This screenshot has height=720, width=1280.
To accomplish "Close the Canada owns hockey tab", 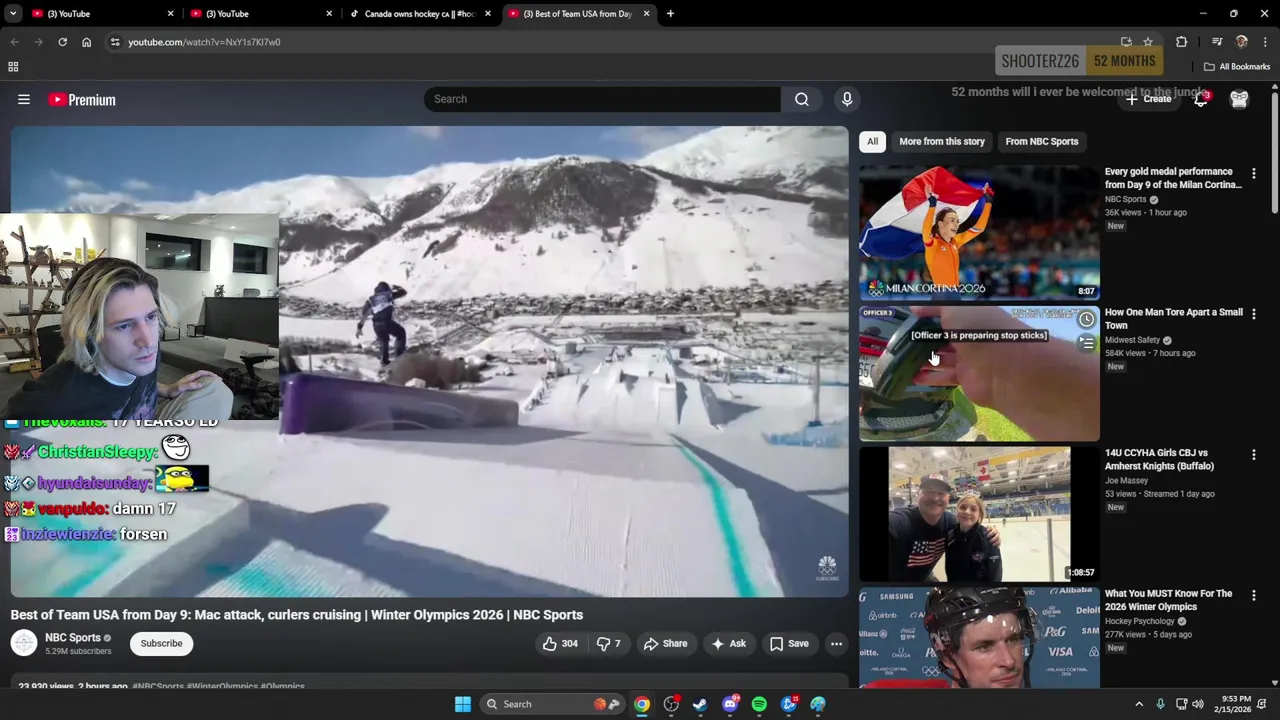I will 488,14.
